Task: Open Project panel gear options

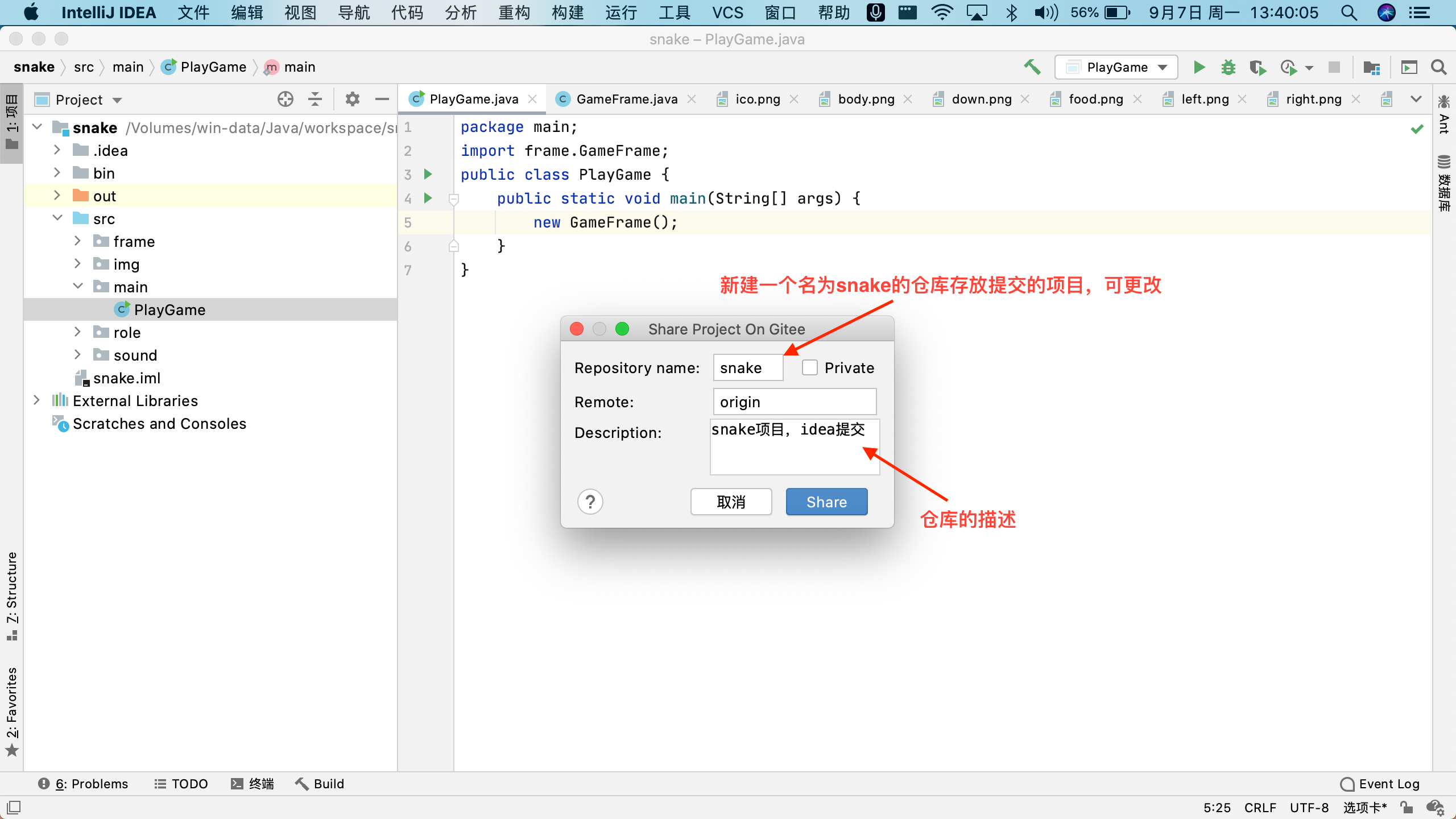Action: pyautogui.click(x=353, y=100)
